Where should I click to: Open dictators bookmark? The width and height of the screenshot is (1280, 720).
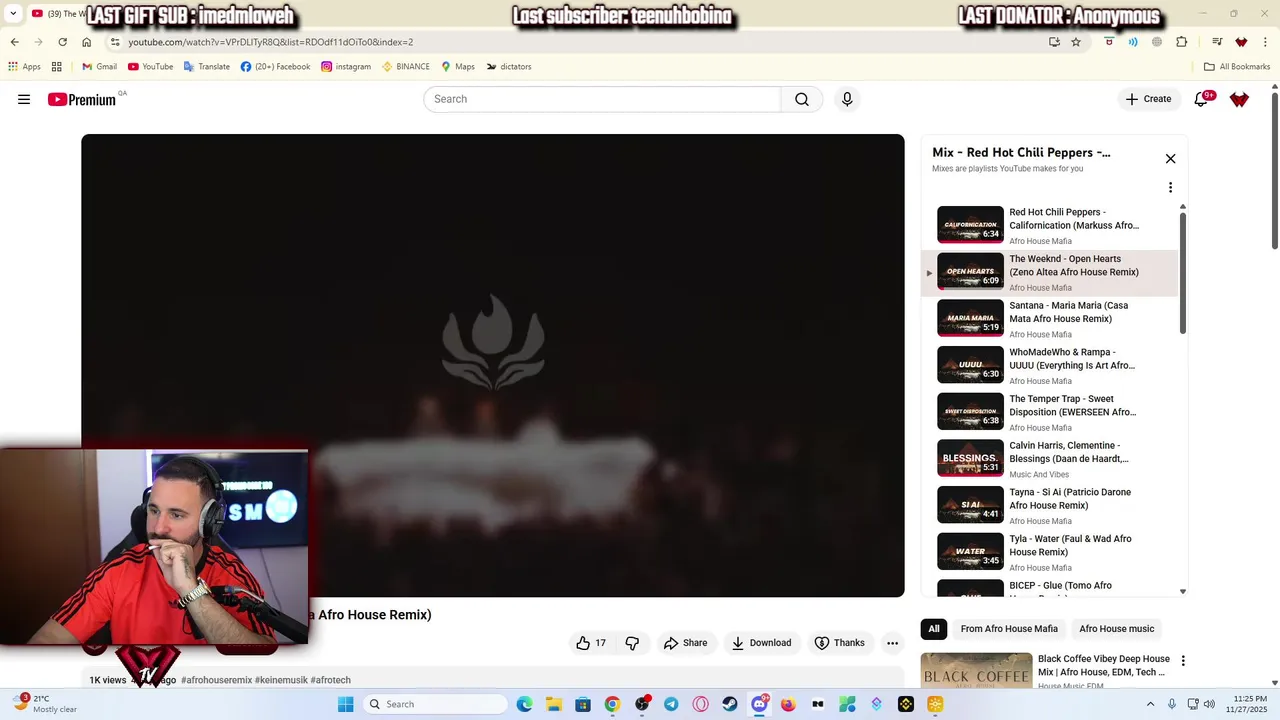(x=508, y=67)
